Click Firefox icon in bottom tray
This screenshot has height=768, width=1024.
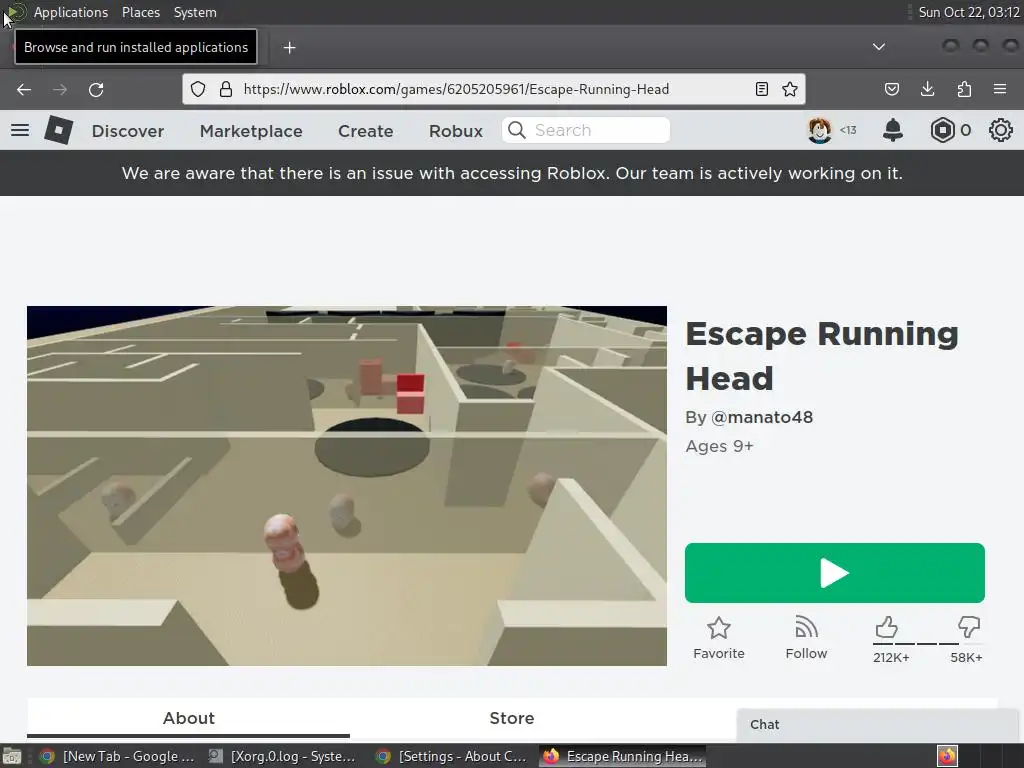point(947,756)
